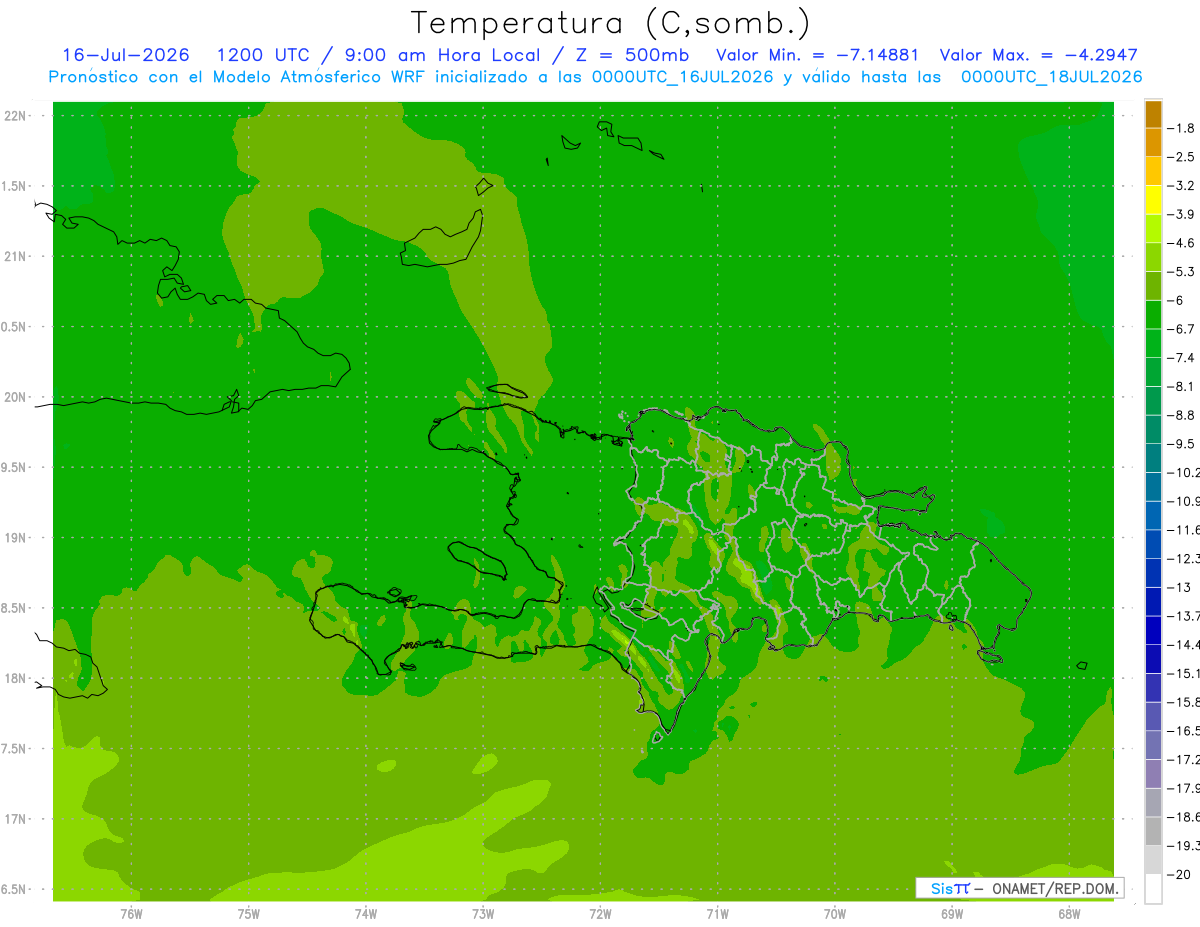
Task: Pick the purple swatch between -17.2 and -17.9
Action: click(x=1153, y=774)
